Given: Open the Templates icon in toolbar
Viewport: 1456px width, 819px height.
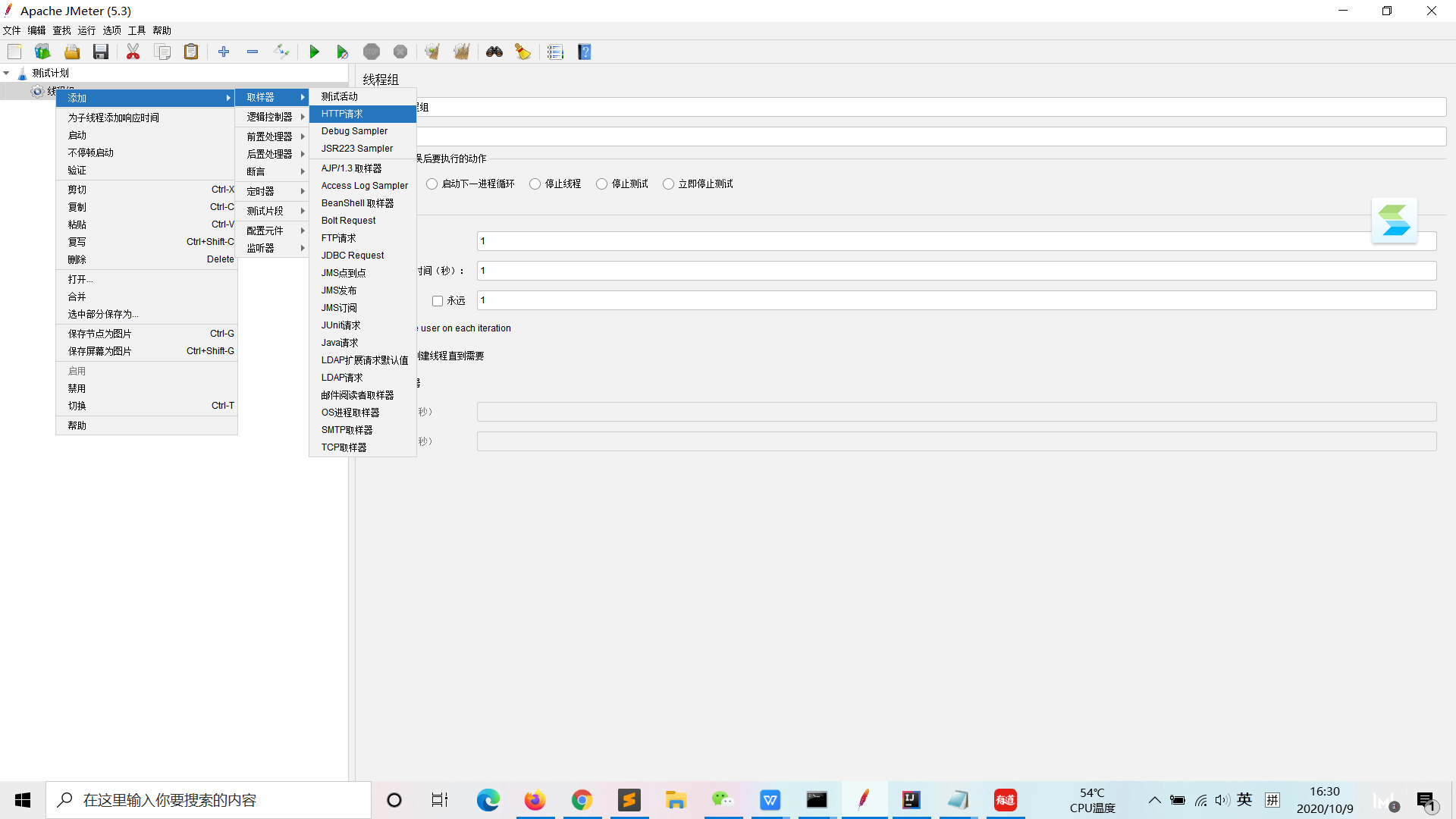Looking at the screenshot, I should click(42, 52).
